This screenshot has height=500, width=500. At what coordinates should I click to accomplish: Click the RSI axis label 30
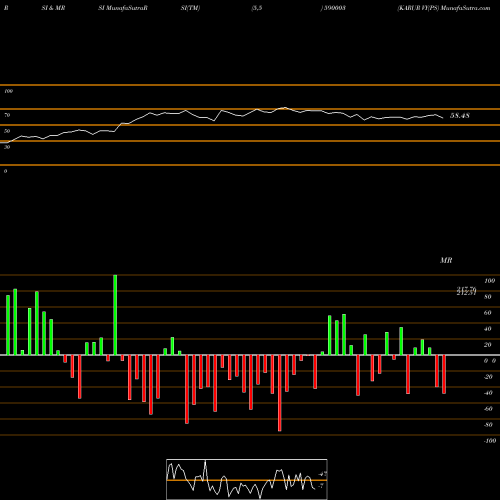pos(7,147)
